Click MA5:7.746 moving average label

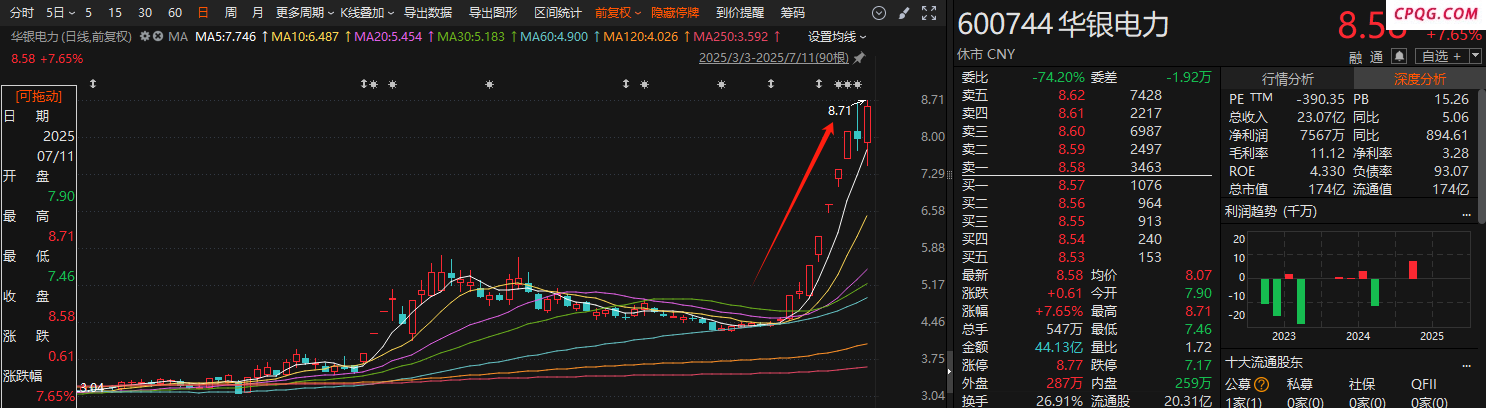225,36
